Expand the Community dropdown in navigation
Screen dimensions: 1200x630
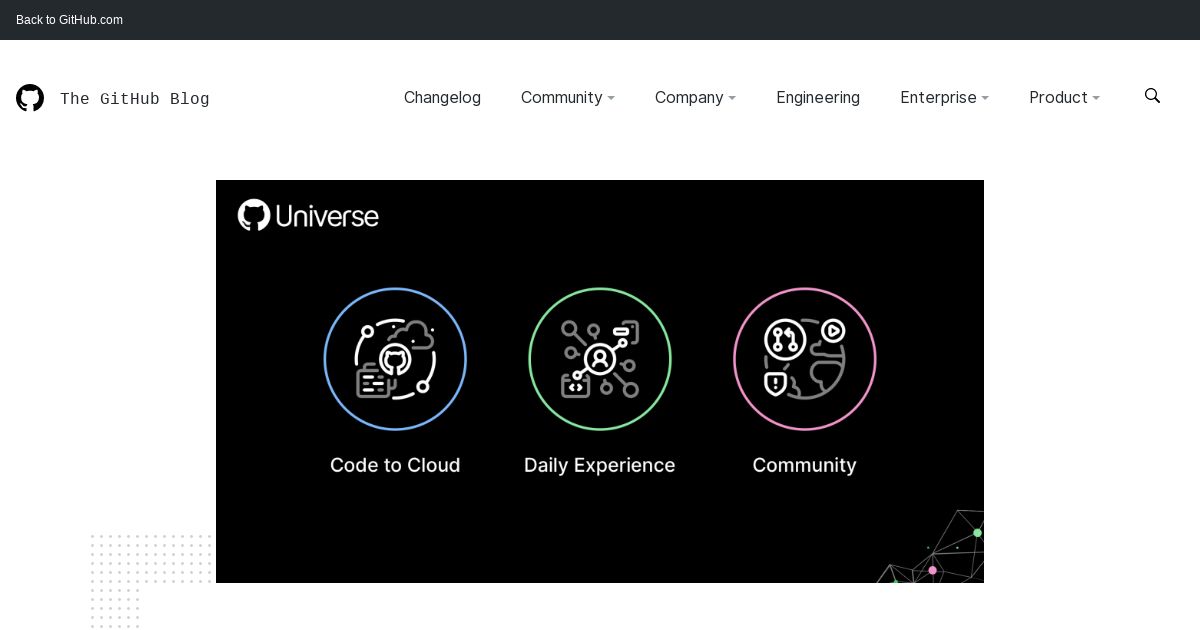point(568,97)
